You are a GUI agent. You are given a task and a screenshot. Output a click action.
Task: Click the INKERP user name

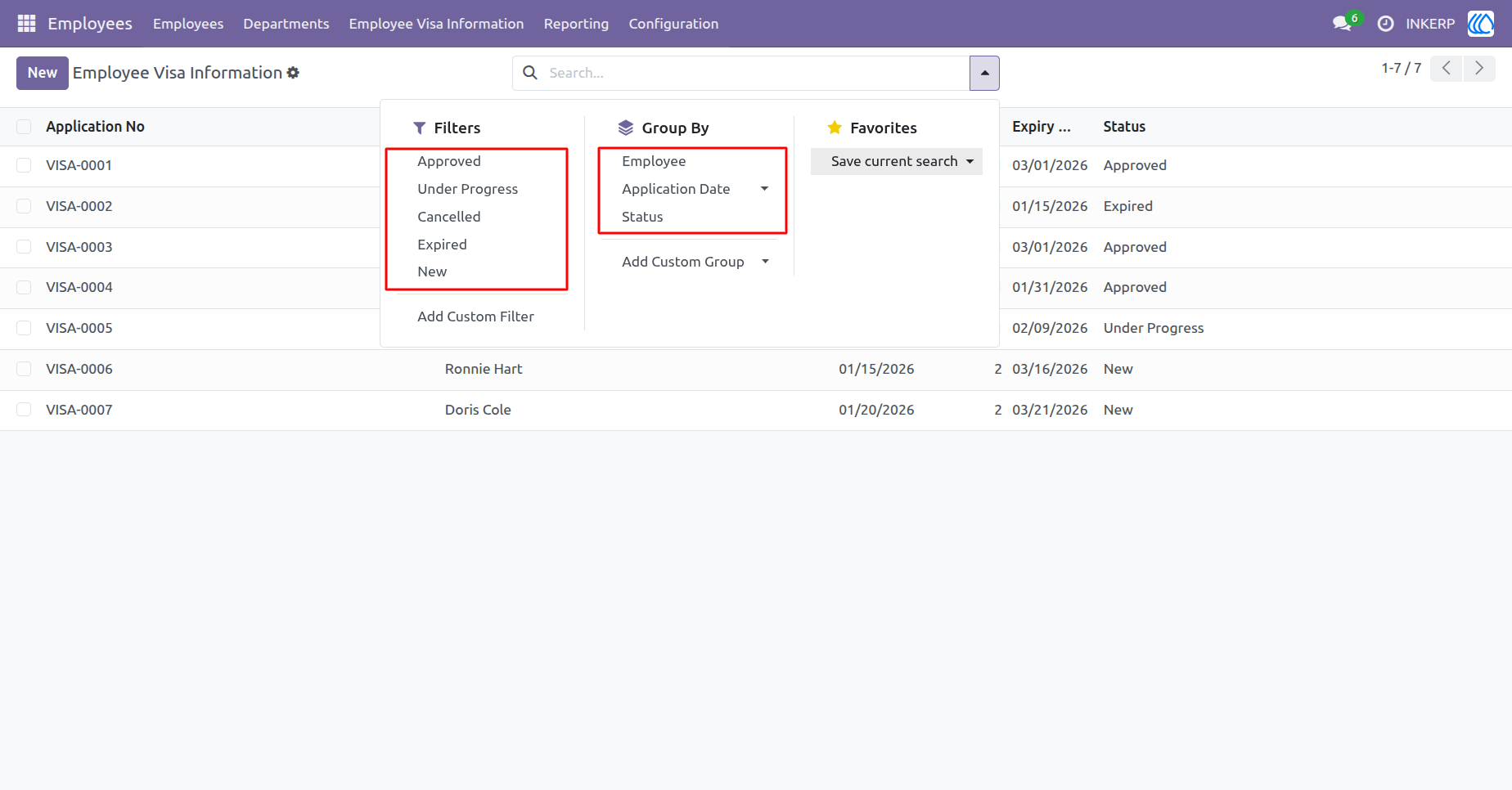point(1430,24)
